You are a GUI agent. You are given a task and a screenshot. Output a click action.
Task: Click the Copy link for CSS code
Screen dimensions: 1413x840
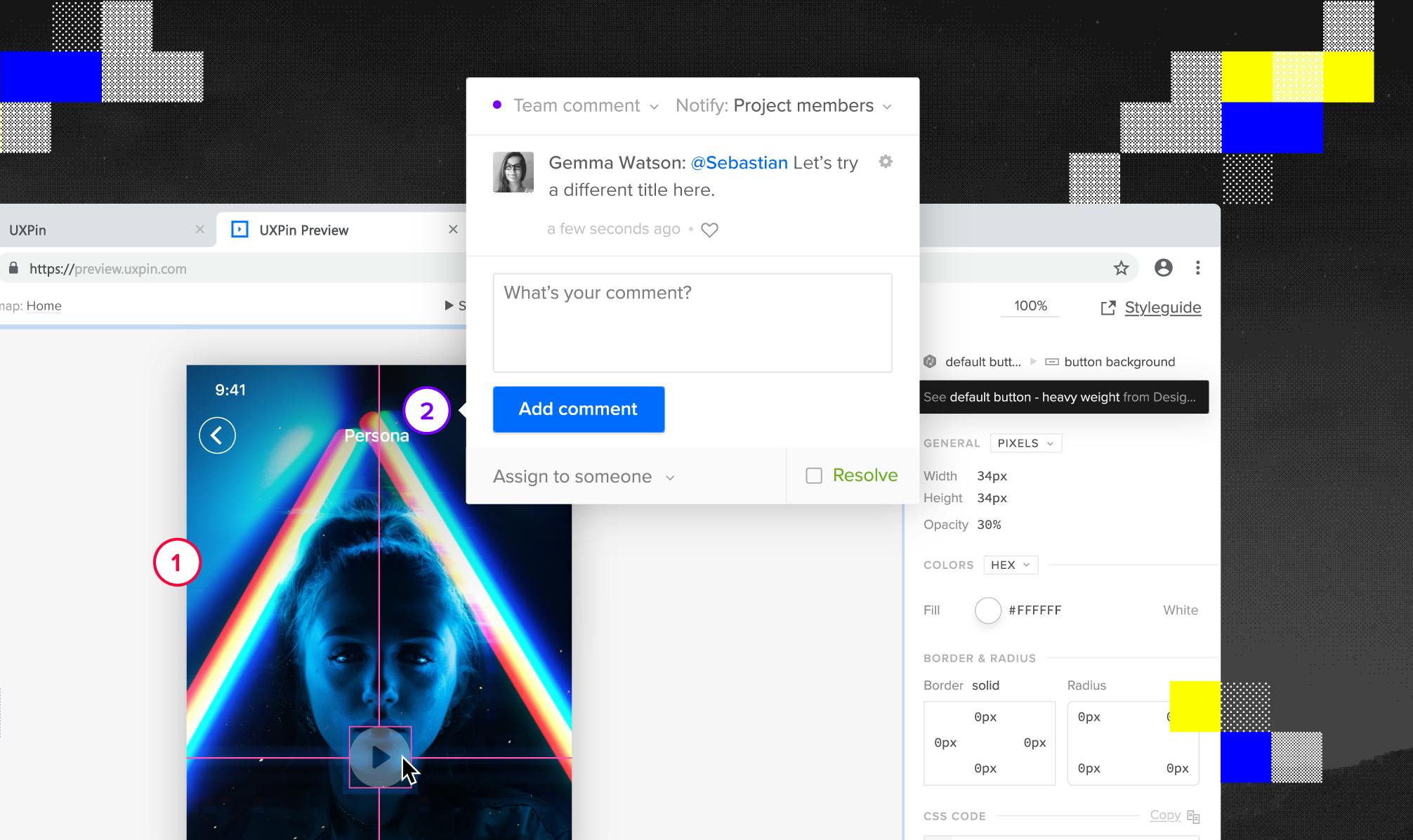(1165, 815)
